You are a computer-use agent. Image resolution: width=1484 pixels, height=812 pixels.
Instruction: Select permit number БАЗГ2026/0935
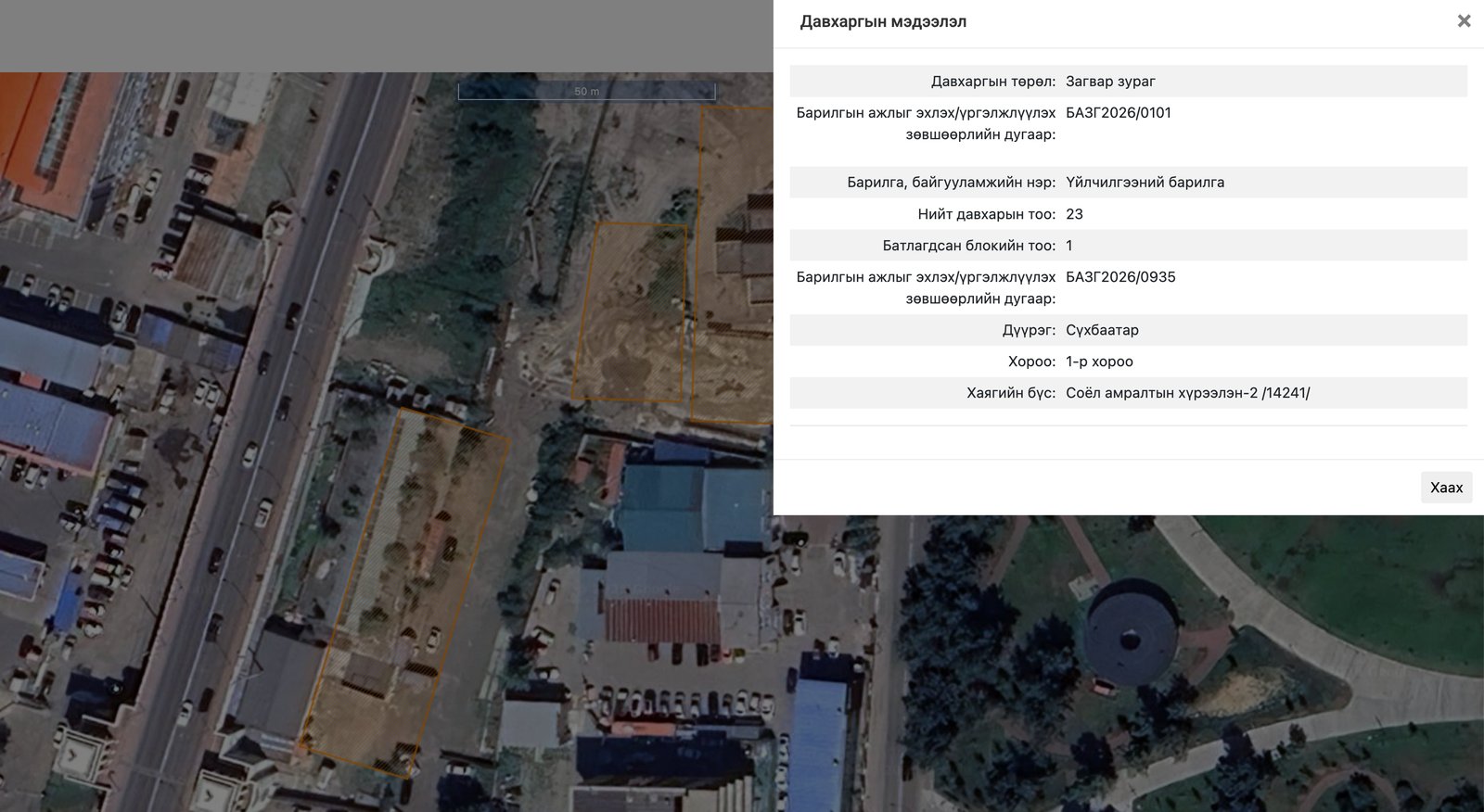pos(1120,277)
